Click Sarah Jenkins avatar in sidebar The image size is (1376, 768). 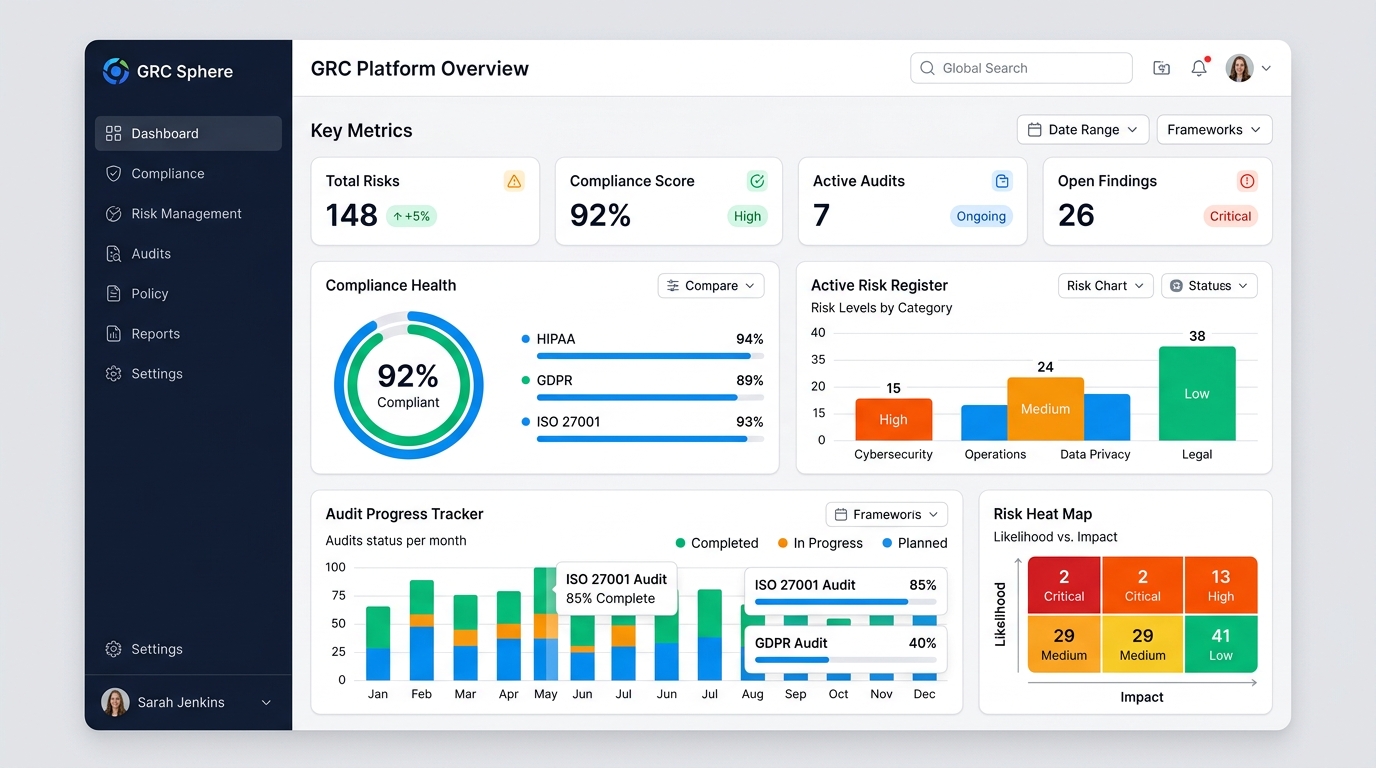coord(116,702)
